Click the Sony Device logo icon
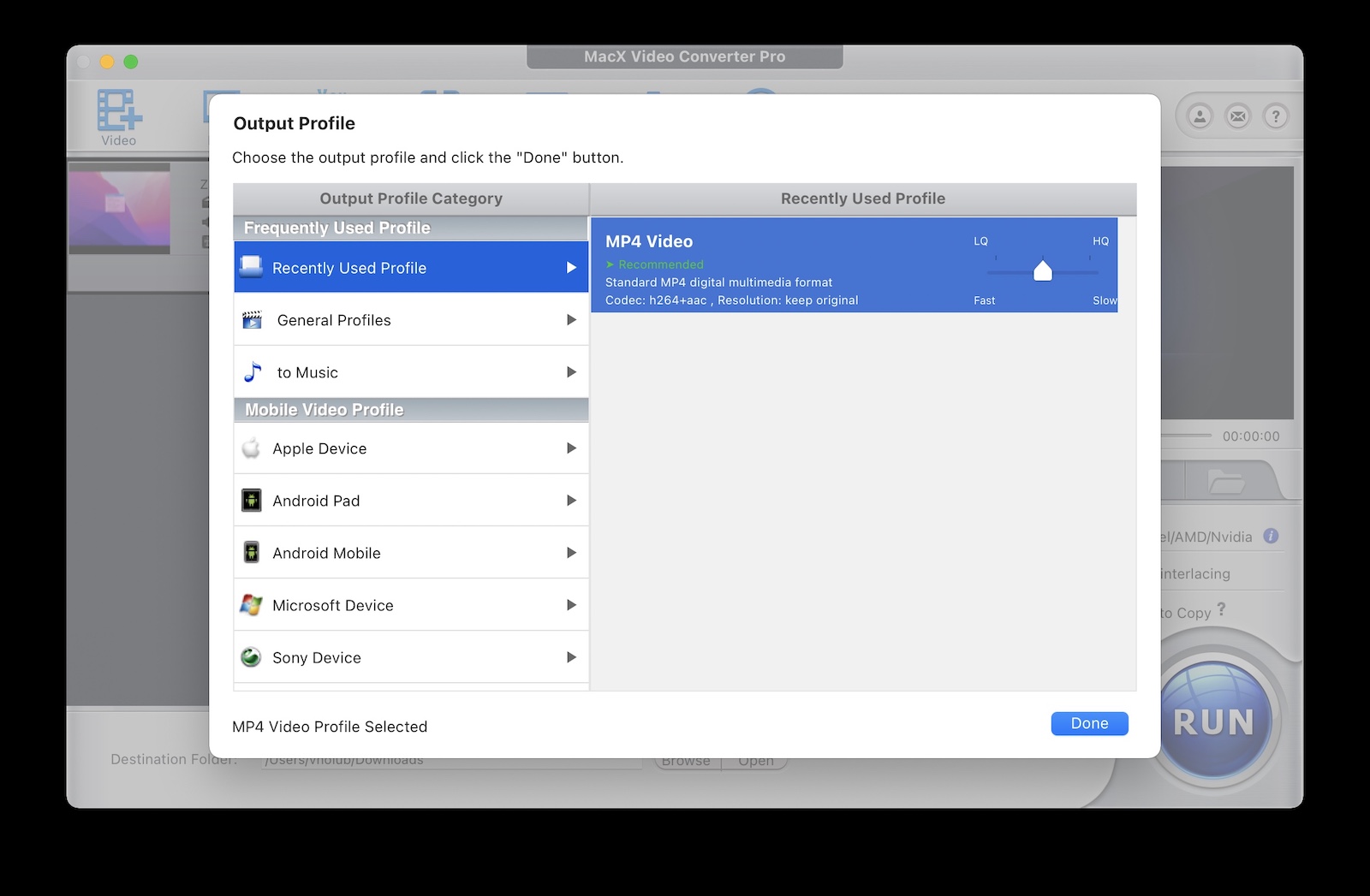 tap(251, 657)
